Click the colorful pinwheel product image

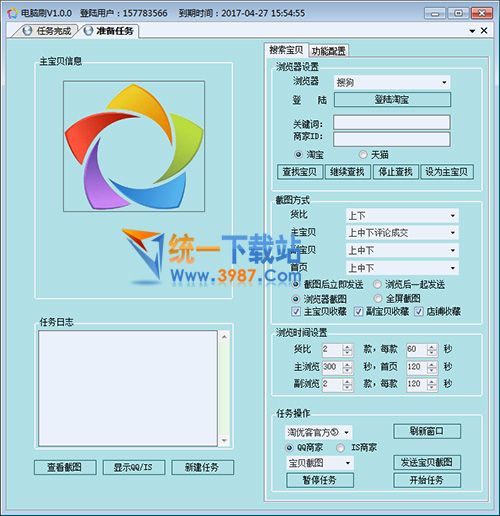[x=134, y=146]
